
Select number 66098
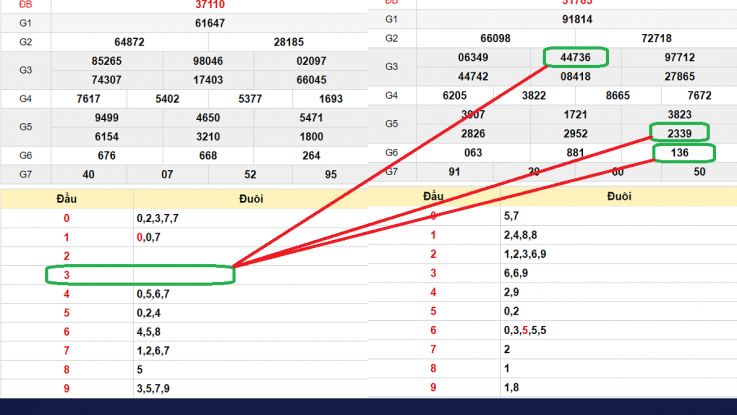(495, 38)
